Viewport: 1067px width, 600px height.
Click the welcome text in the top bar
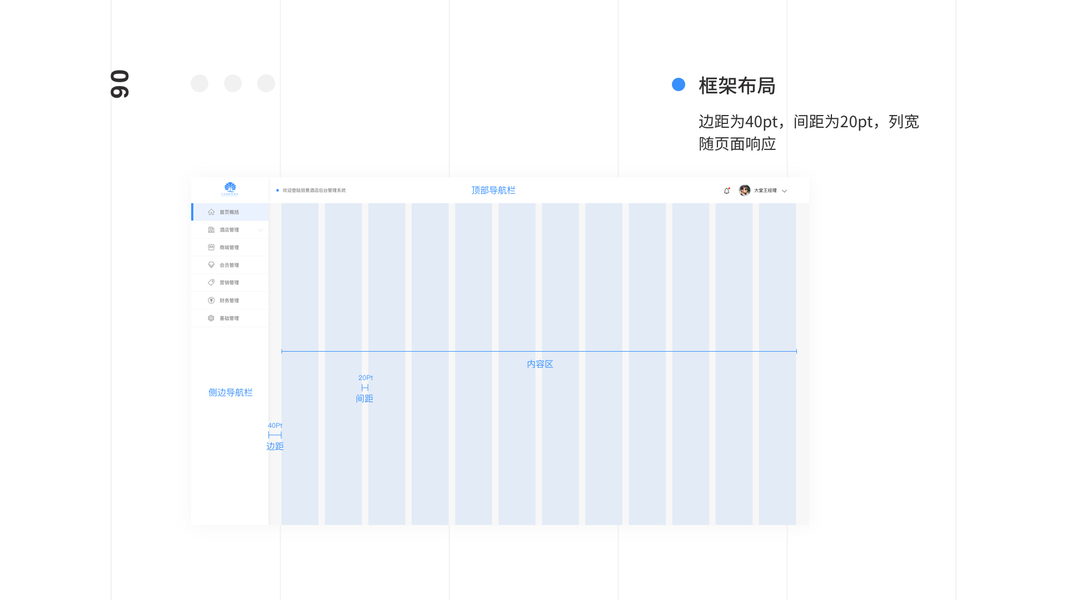pos(314,190)
